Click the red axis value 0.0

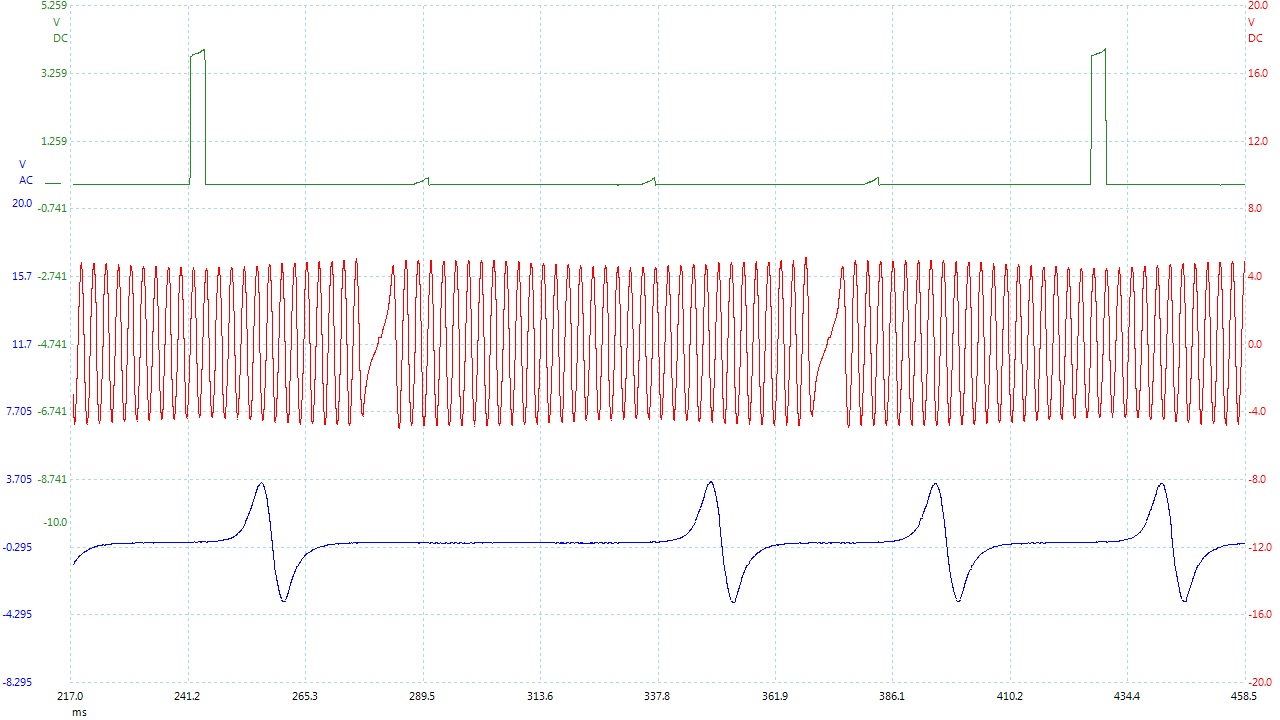(x=1255, y=344)
